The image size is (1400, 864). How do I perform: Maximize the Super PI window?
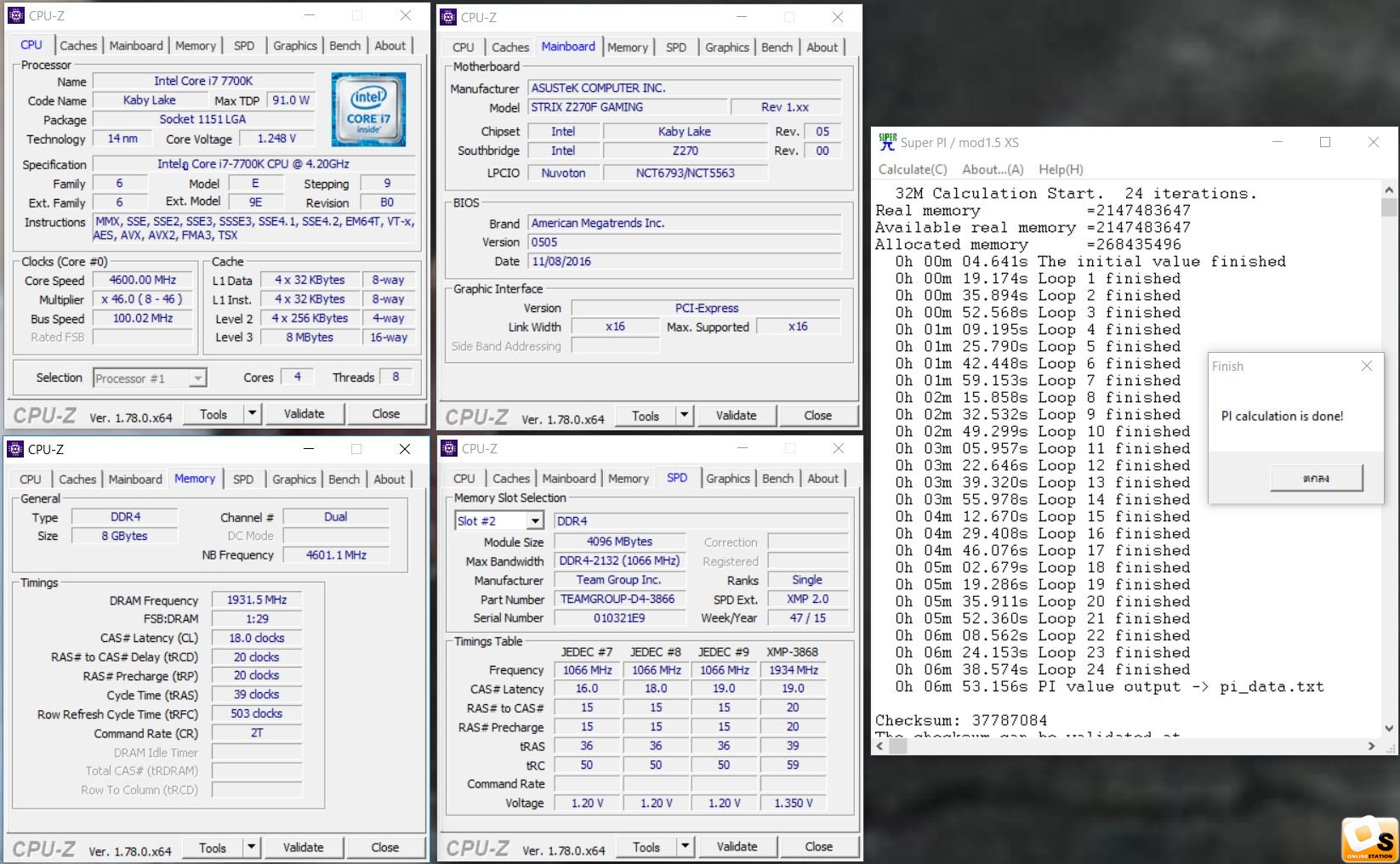tap(1325, 142)
